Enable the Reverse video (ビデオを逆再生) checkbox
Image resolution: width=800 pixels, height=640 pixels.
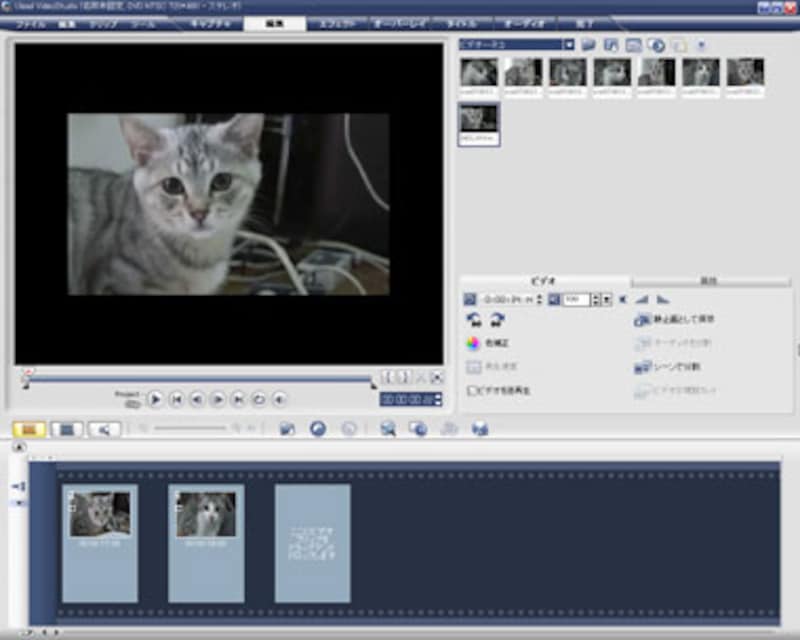[x=472, y=390]
